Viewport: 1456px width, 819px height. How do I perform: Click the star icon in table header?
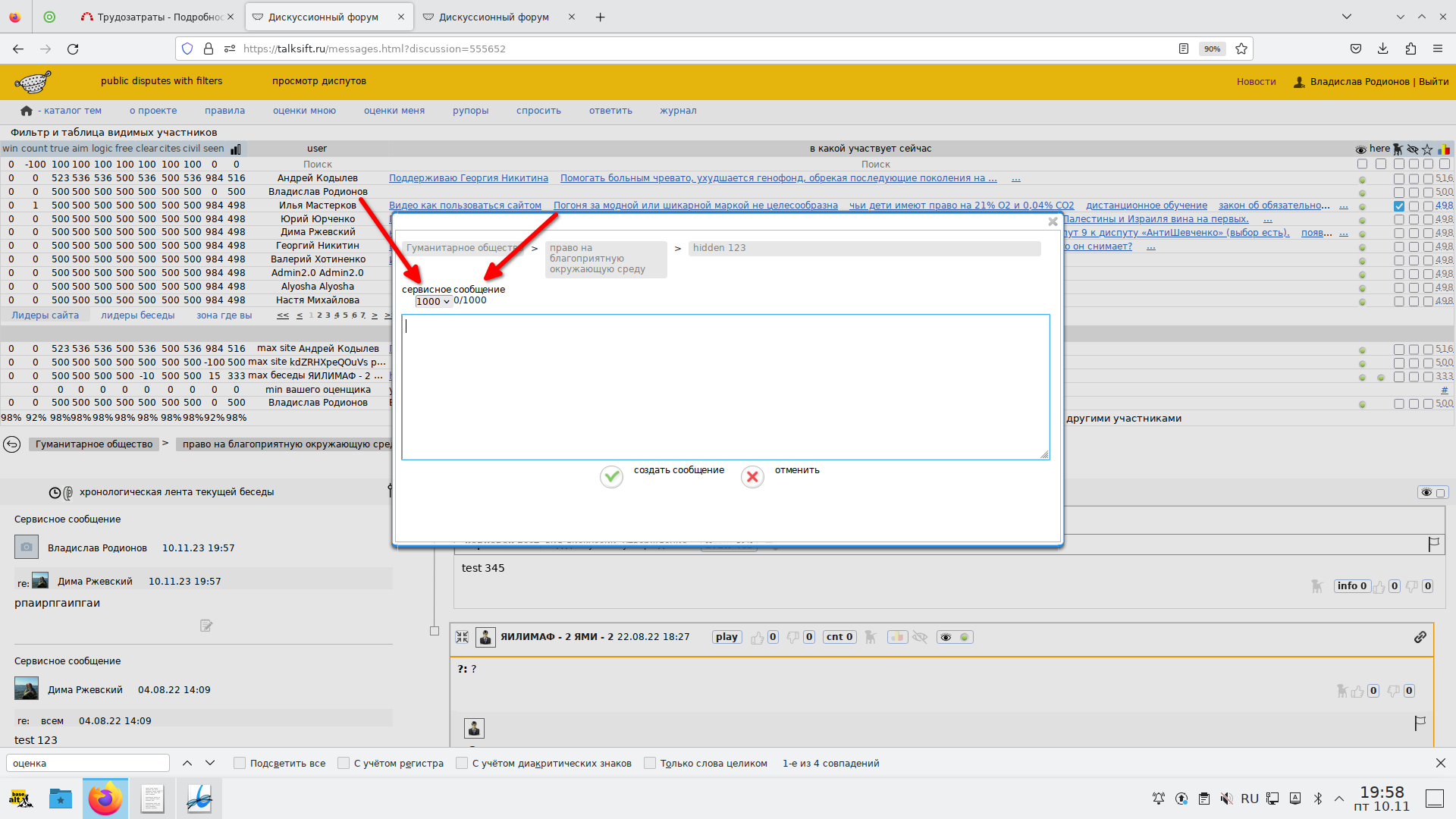tap(1428, 149)
